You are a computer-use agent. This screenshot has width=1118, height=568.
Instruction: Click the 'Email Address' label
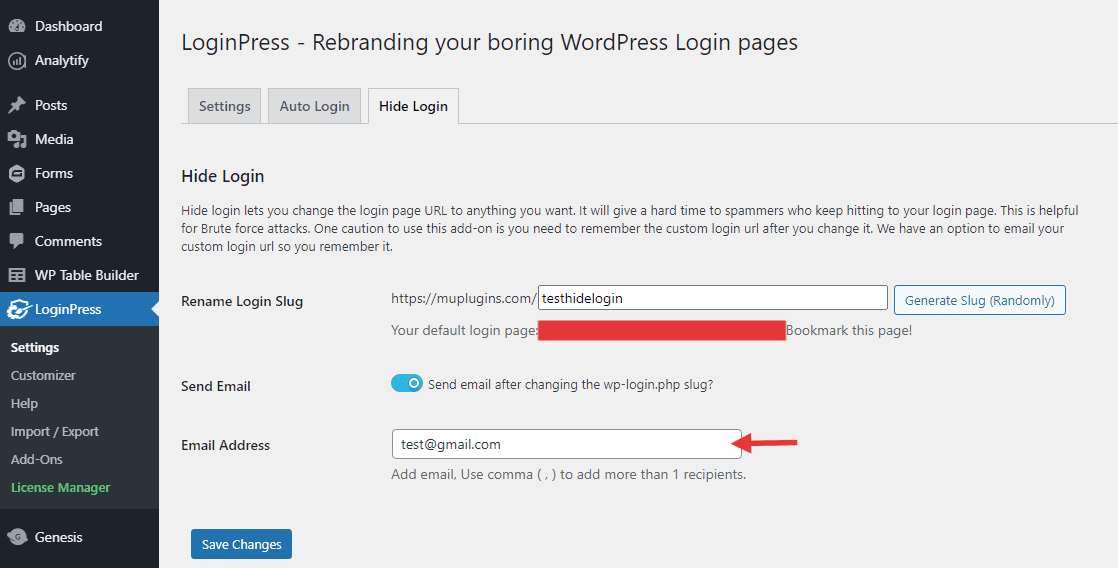[226, 445]
